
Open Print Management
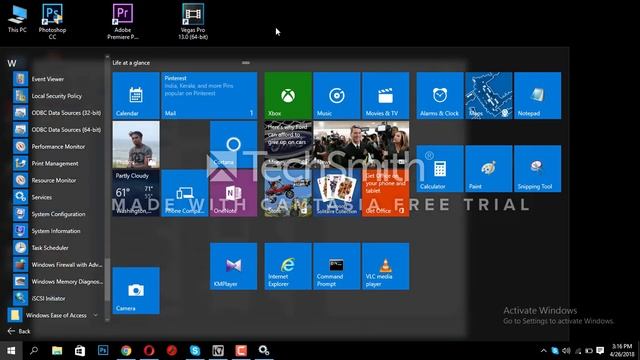tap(58, 163)
